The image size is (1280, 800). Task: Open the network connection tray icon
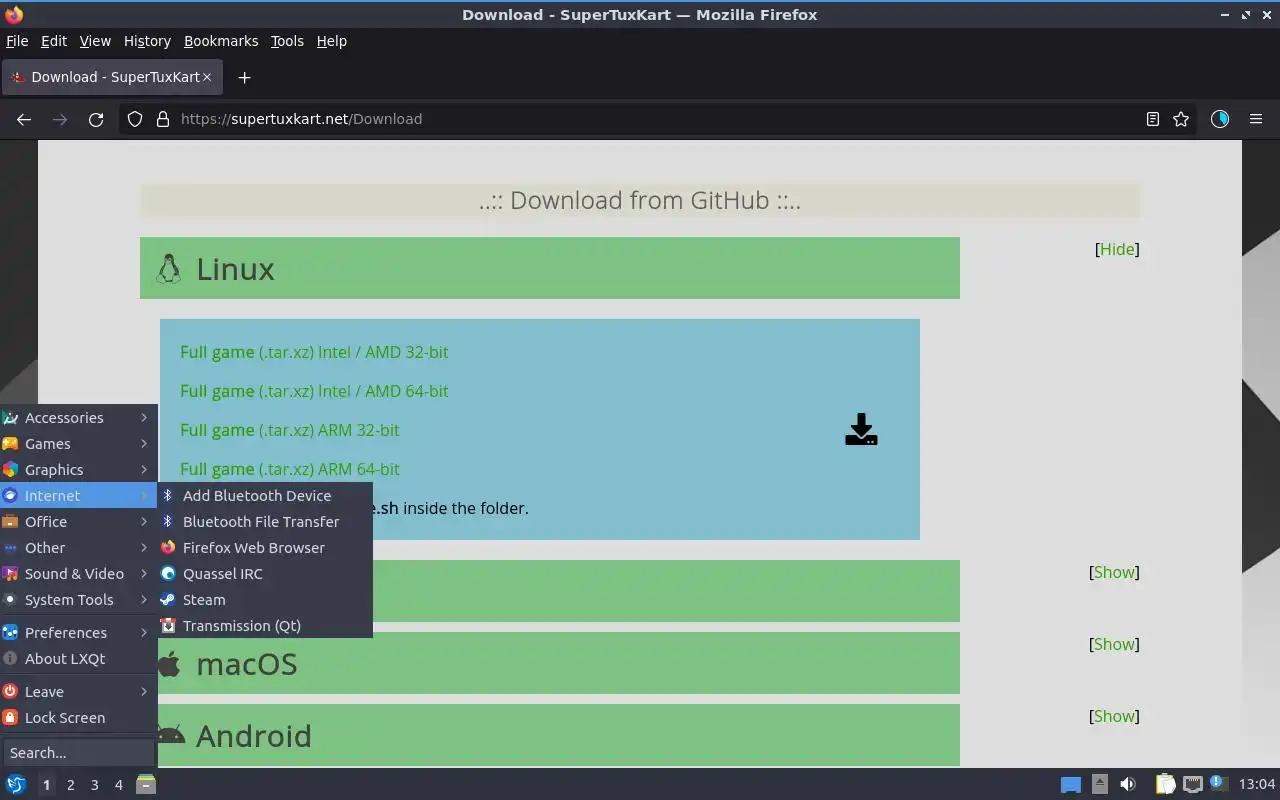1192,784
